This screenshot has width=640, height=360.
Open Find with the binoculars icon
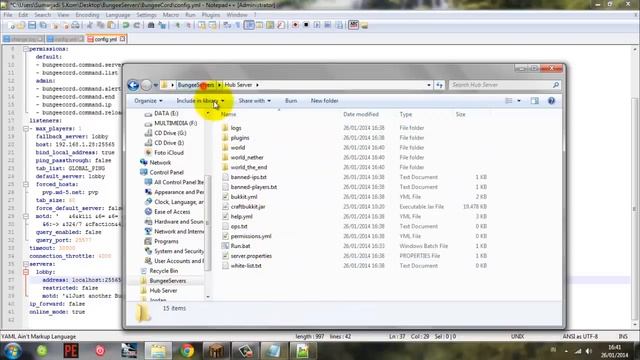click(x=151, y=25)
